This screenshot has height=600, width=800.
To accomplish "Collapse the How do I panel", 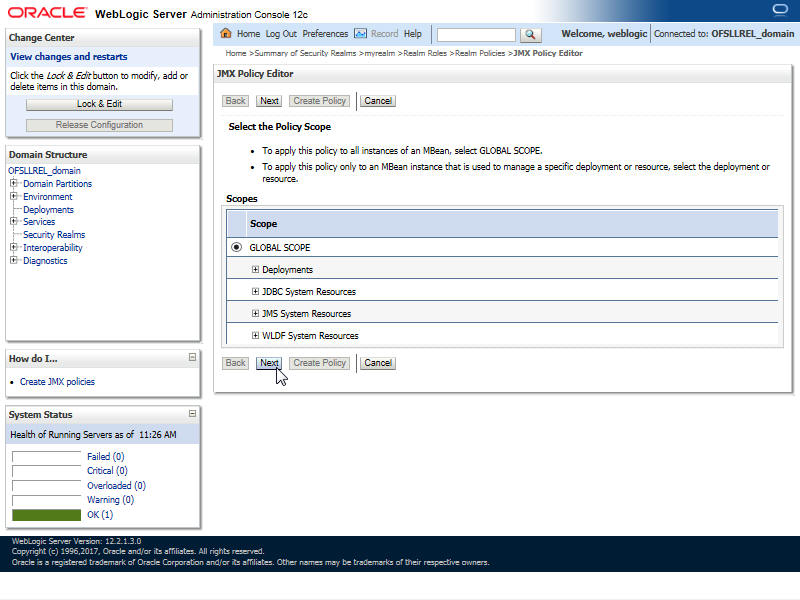I will click(192, 357).
